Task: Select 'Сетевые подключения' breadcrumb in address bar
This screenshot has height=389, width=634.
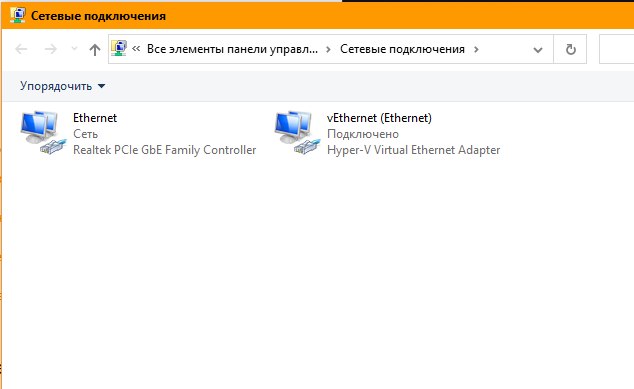Action: pos(402,49)
